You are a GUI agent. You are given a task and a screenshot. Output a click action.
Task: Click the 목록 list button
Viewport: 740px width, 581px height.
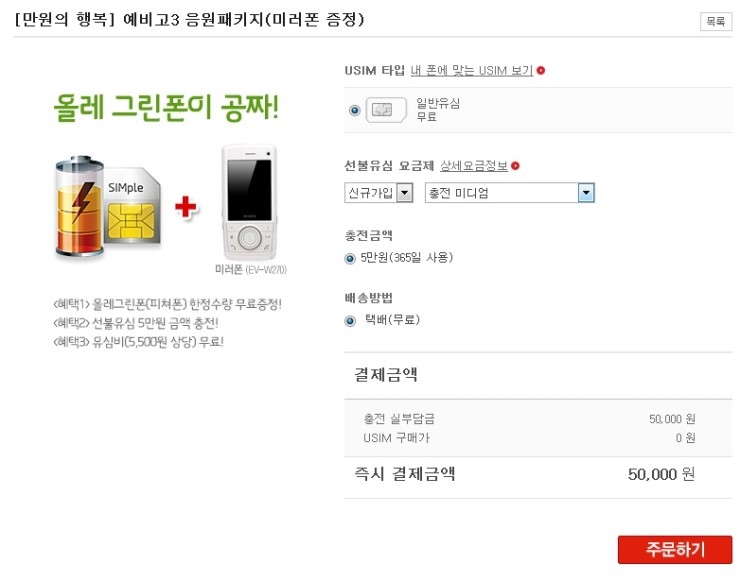[715, 21]
